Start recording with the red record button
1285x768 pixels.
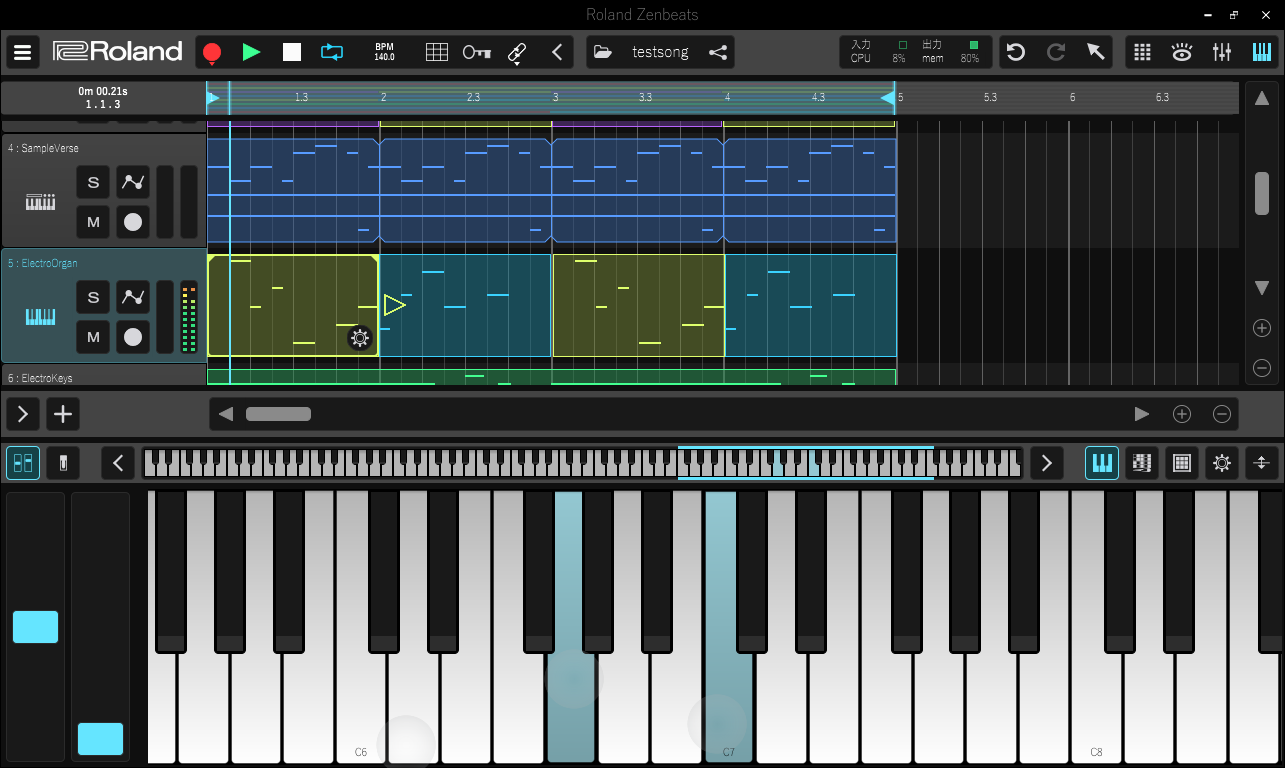click(x=211, y=52)
